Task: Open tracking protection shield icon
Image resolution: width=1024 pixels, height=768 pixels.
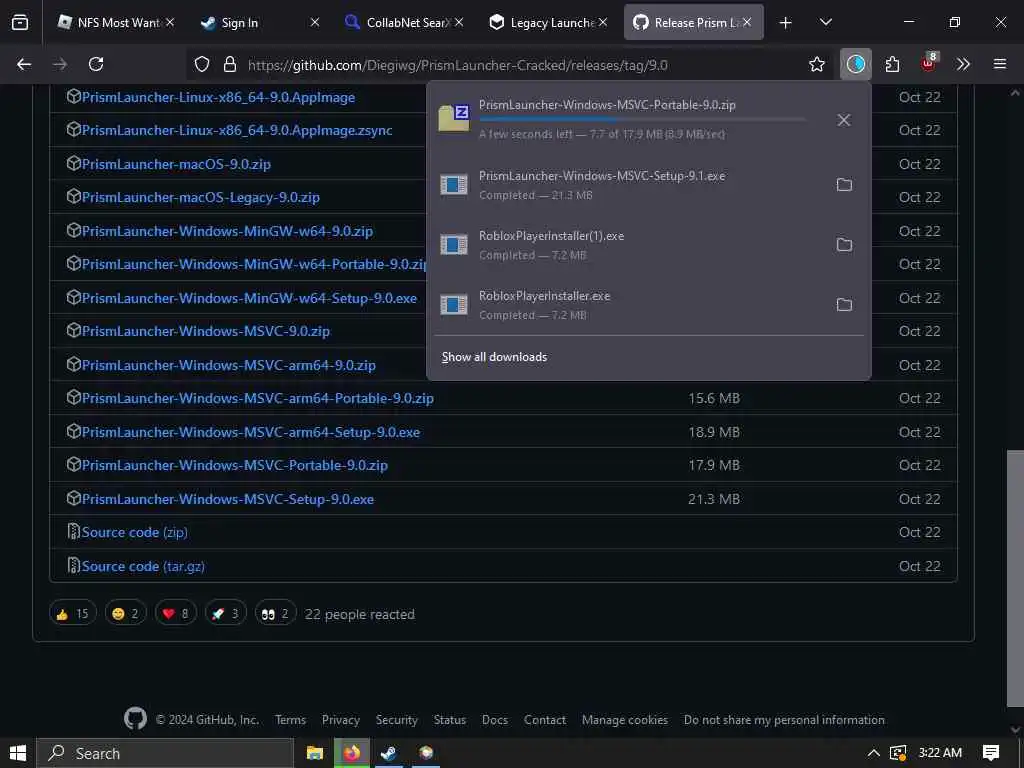Action: pos(202,64)
